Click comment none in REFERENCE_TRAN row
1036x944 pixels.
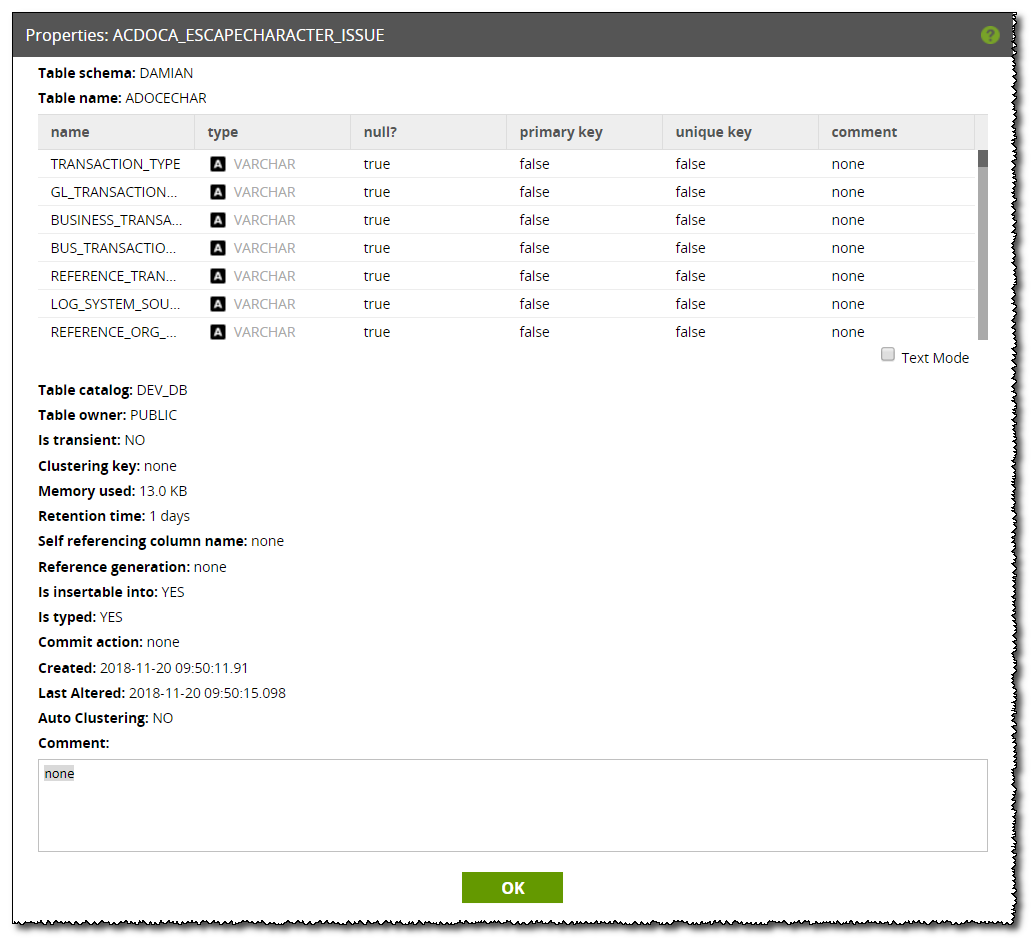point(848,276)
